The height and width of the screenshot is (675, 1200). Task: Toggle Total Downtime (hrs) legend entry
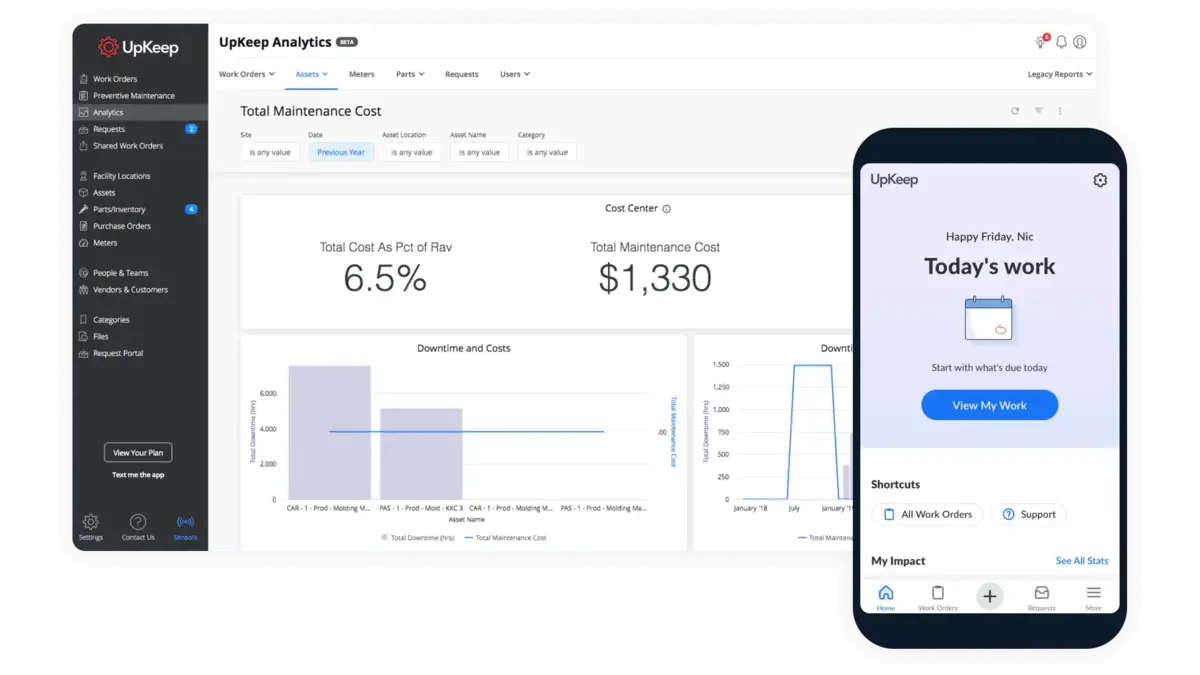(x=417, y=538)
